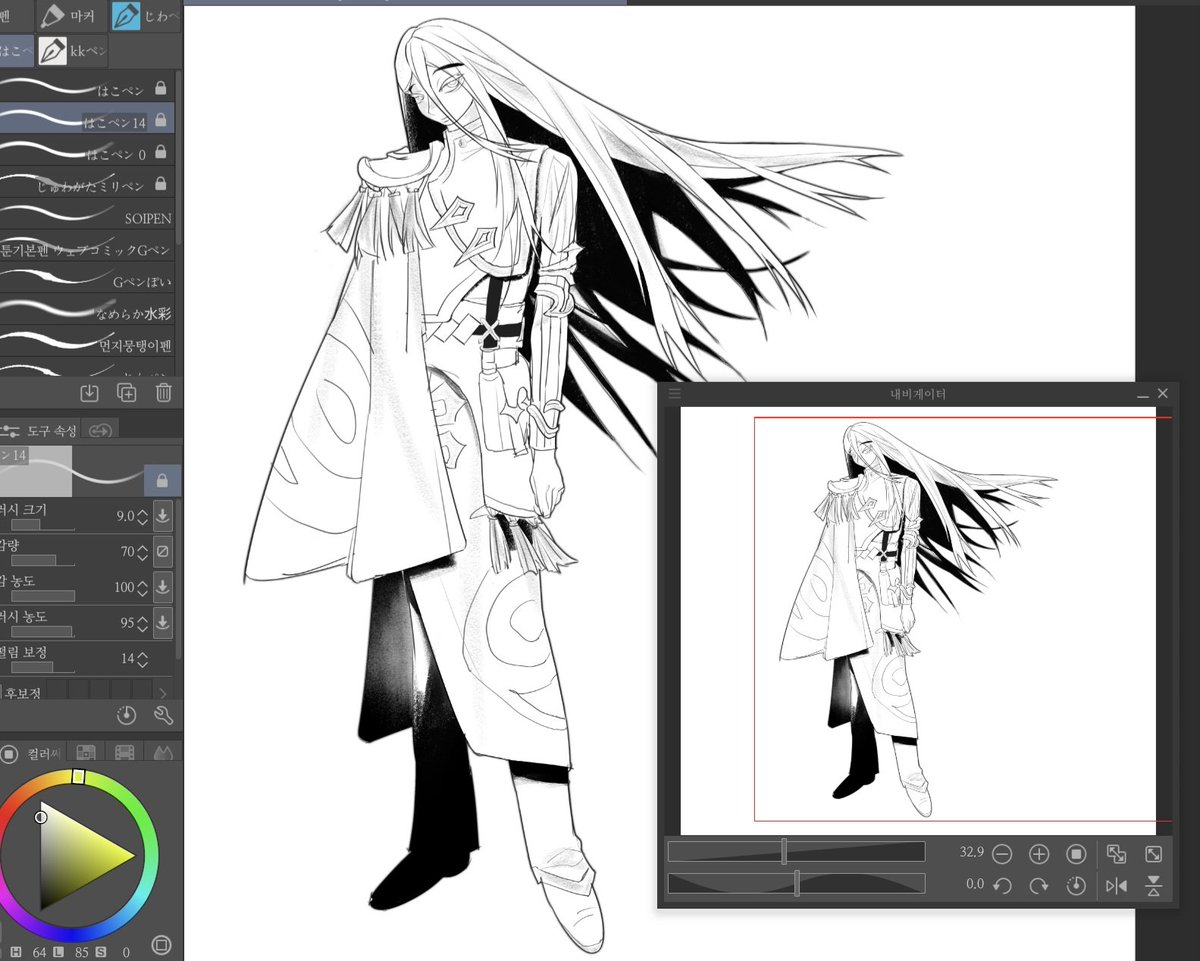Adjust Navigator zoom slider
Viewport: 1200px width, 961px height.
pos(796,852)
